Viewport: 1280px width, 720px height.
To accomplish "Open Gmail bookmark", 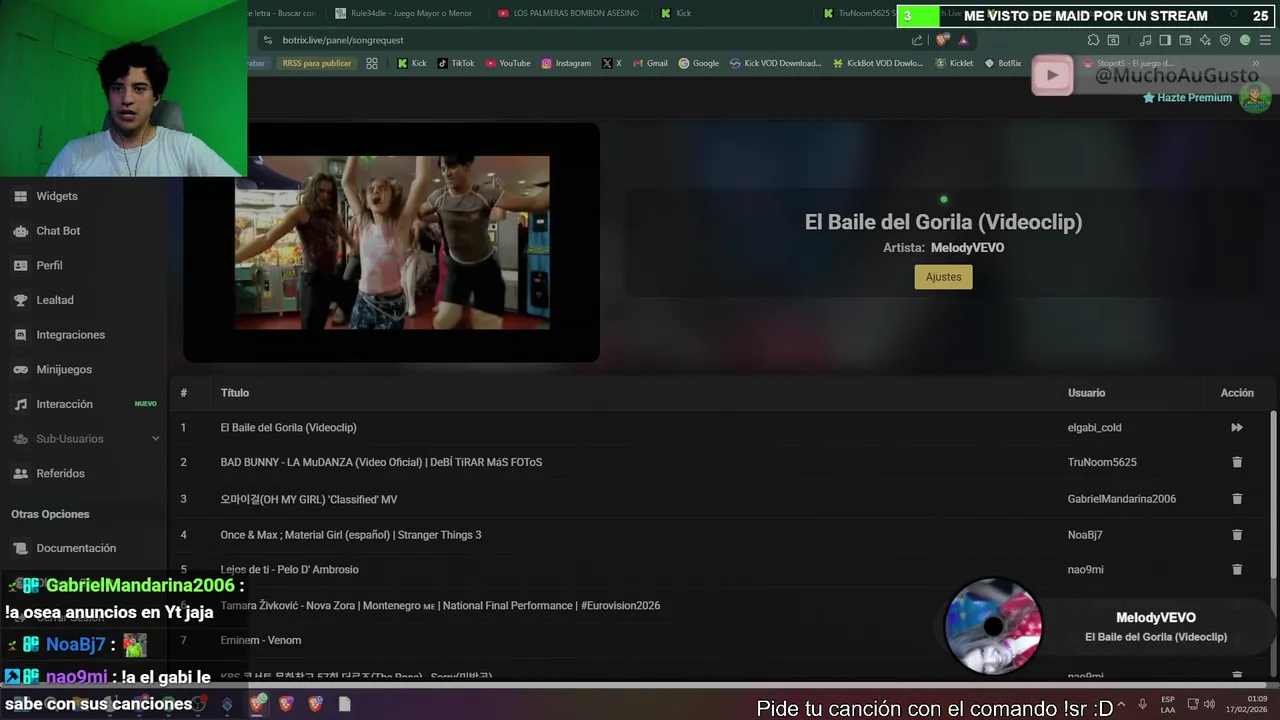I will click(650, 63).
